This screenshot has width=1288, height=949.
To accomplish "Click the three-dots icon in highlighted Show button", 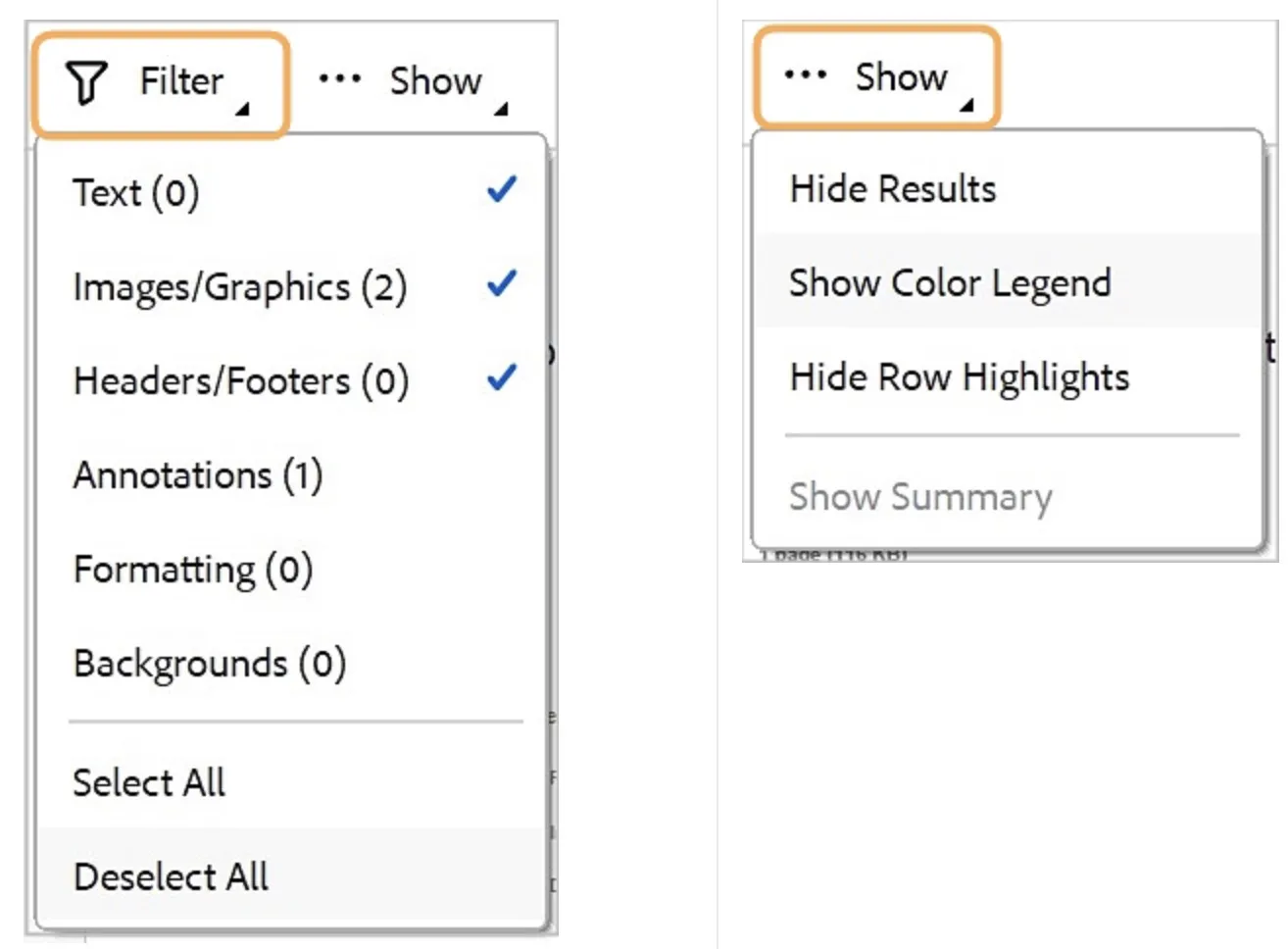I will (x=805, y=75).
